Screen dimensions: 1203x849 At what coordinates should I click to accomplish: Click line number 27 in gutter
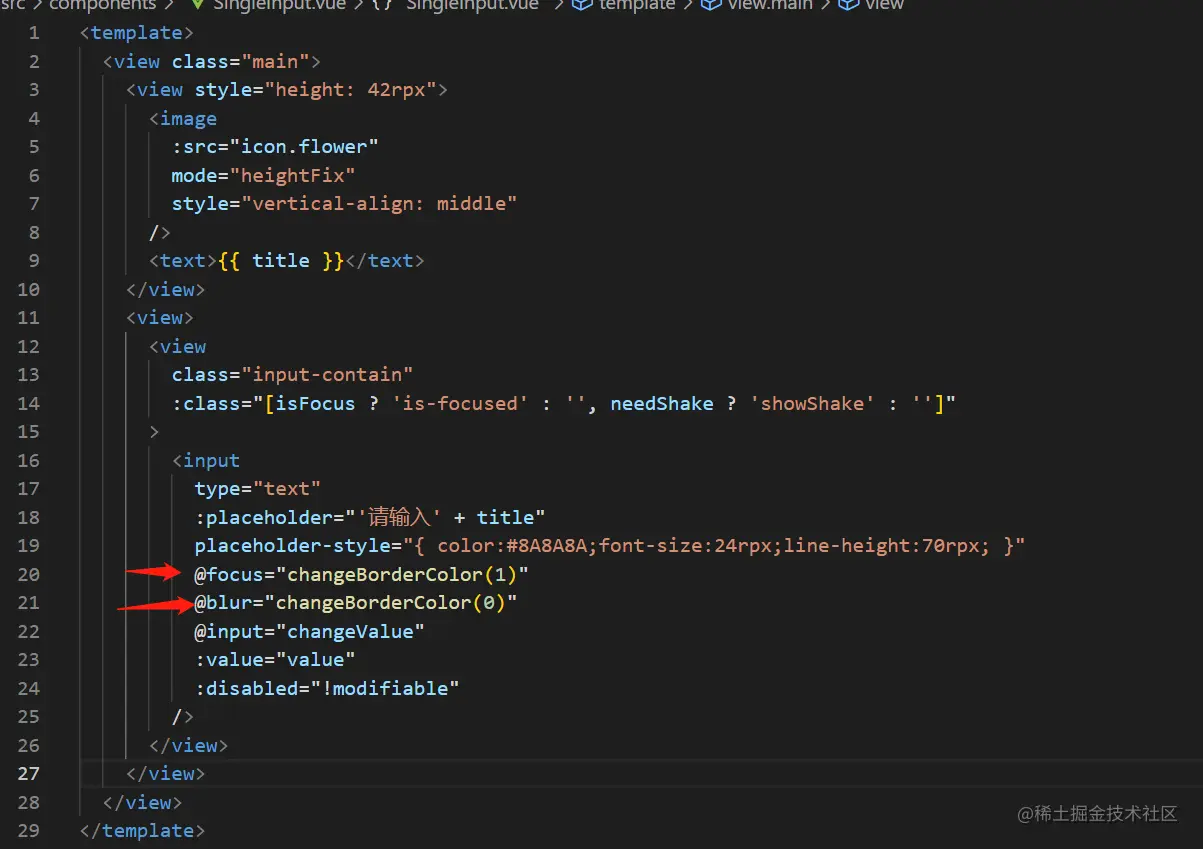[28, 774]
